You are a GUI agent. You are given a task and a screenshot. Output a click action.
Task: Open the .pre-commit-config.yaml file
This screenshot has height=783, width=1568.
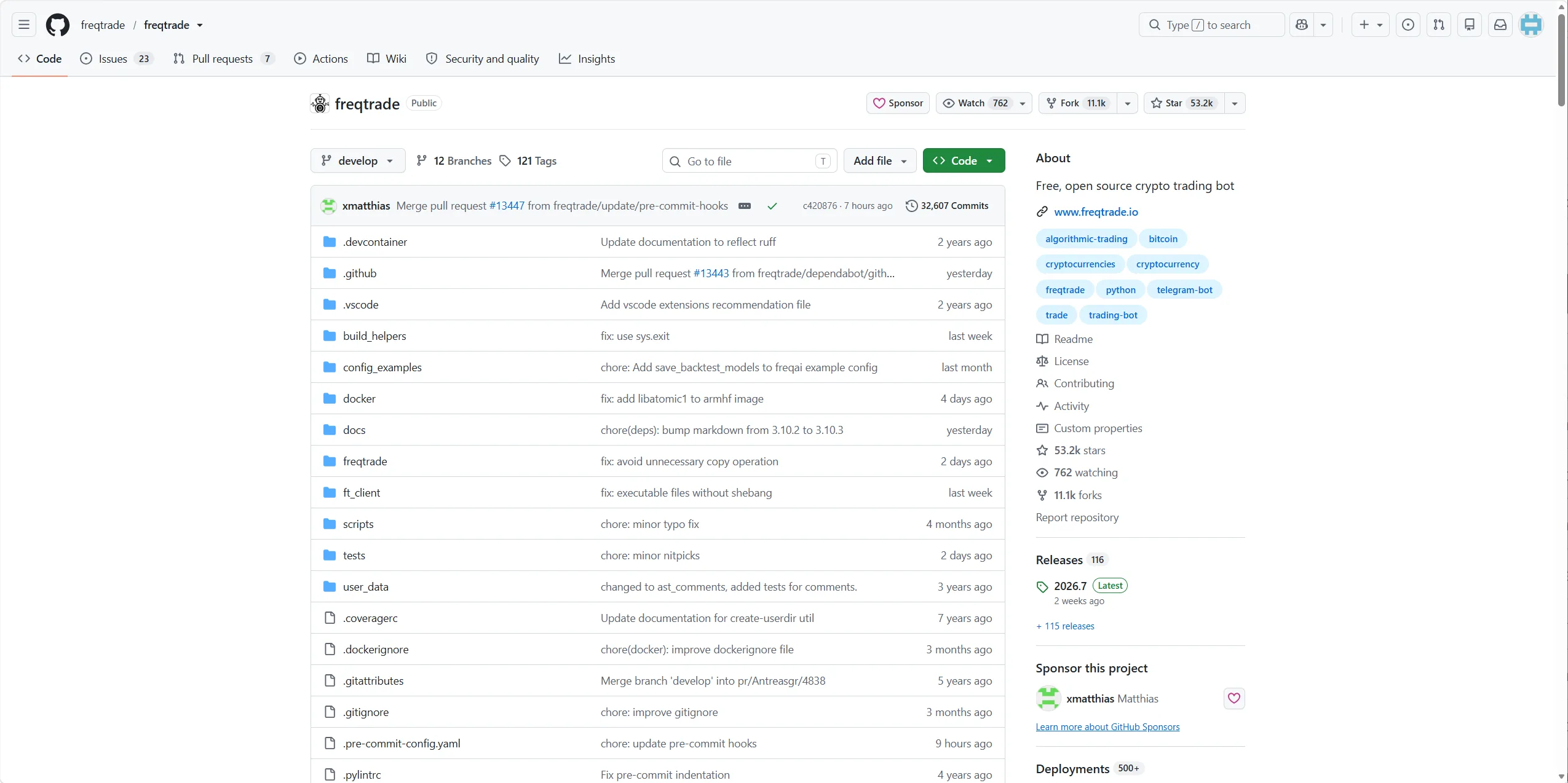coord(401,743)
